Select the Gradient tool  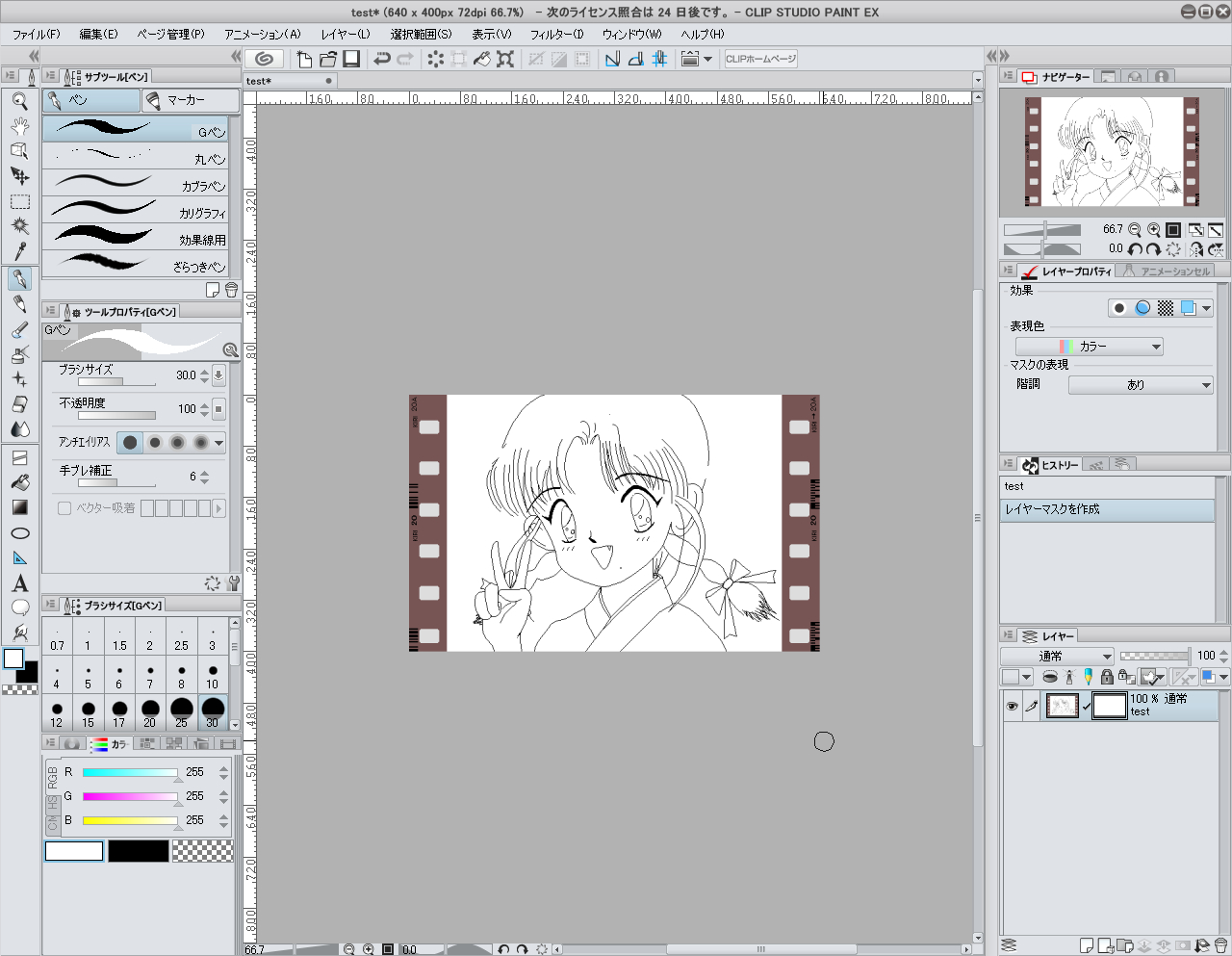[x=19, y=507]
